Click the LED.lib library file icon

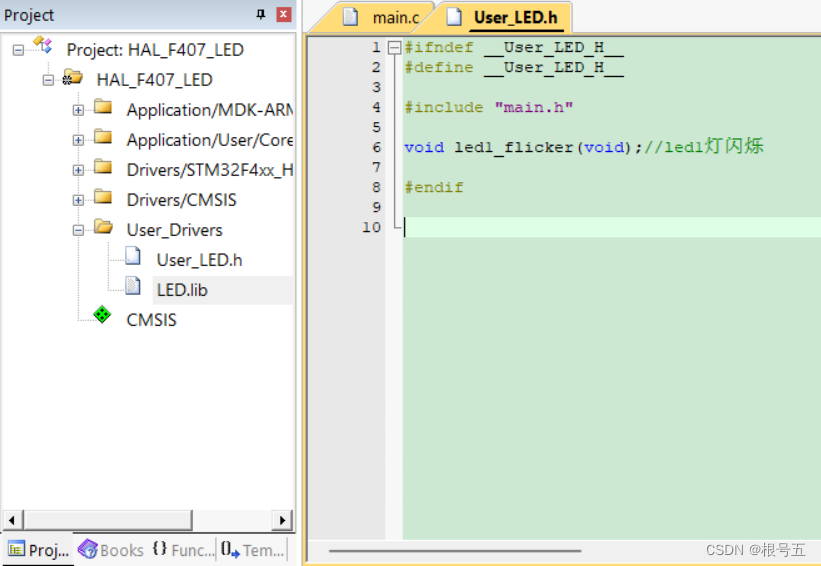[x=133, y=286]
